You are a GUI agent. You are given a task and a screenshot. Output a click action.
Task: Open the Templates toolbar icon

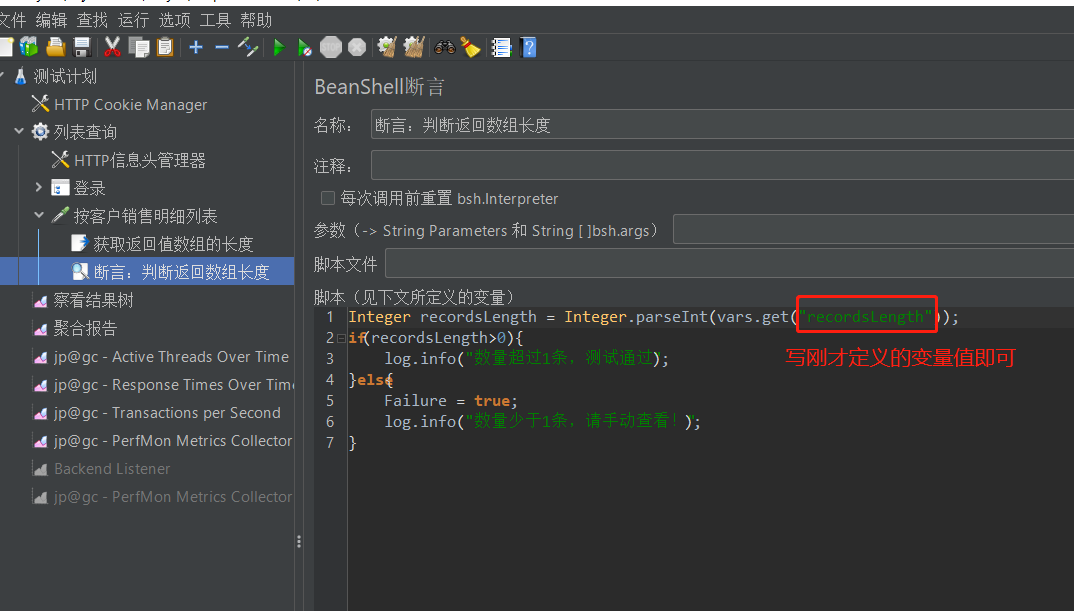tap(29, 47)
